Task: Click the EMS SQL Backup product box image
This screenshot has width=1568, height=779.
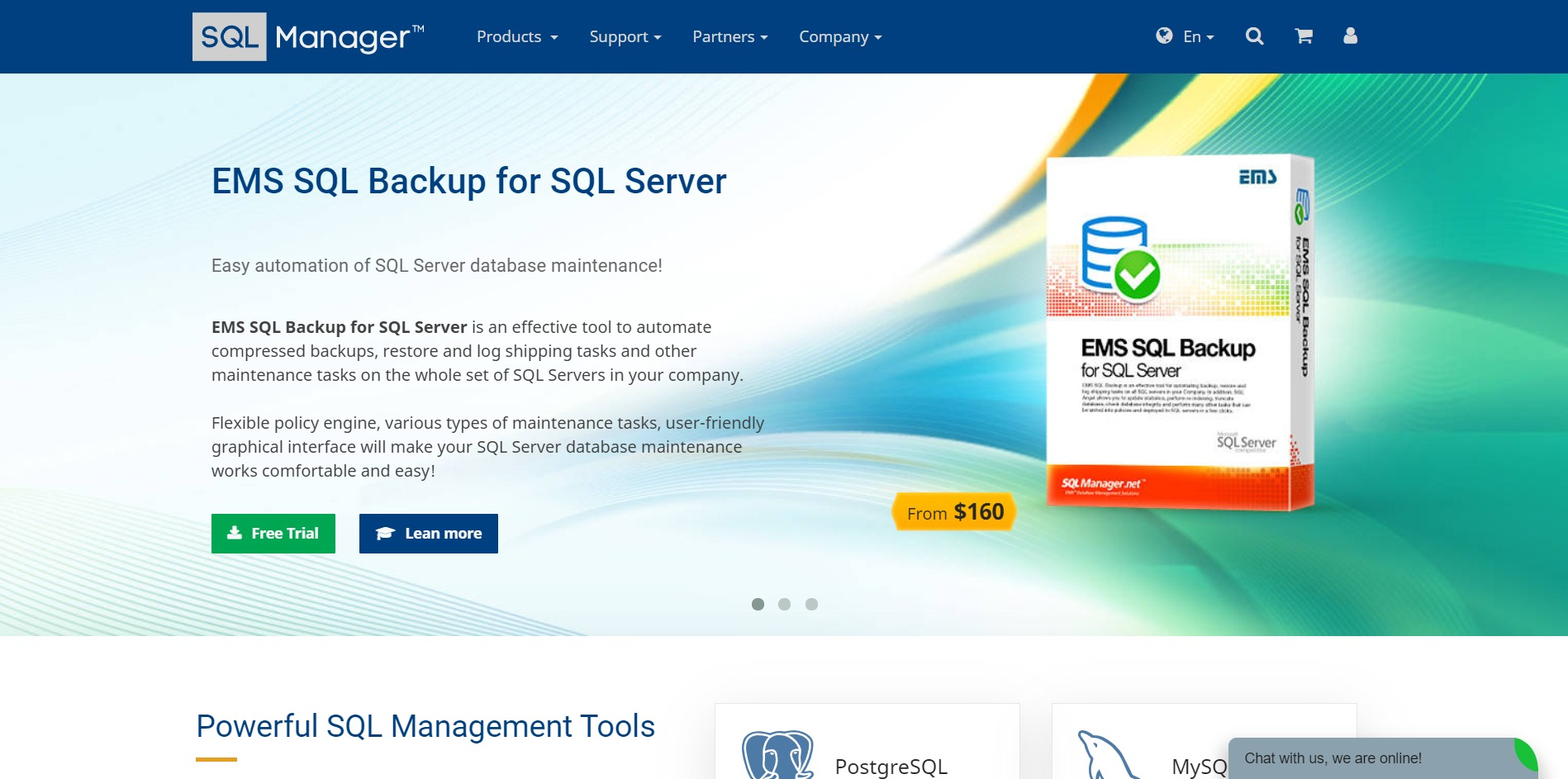Action: pos(1180,332)
